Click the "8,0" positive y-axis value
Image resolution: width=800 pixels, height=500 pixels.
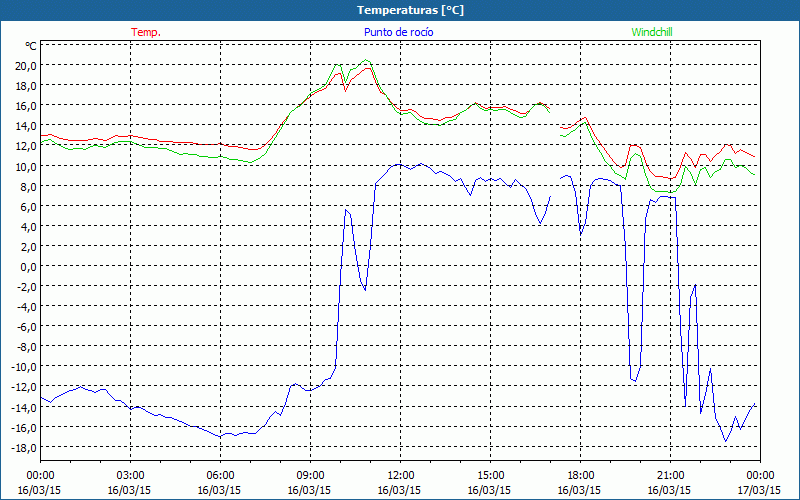29,186
